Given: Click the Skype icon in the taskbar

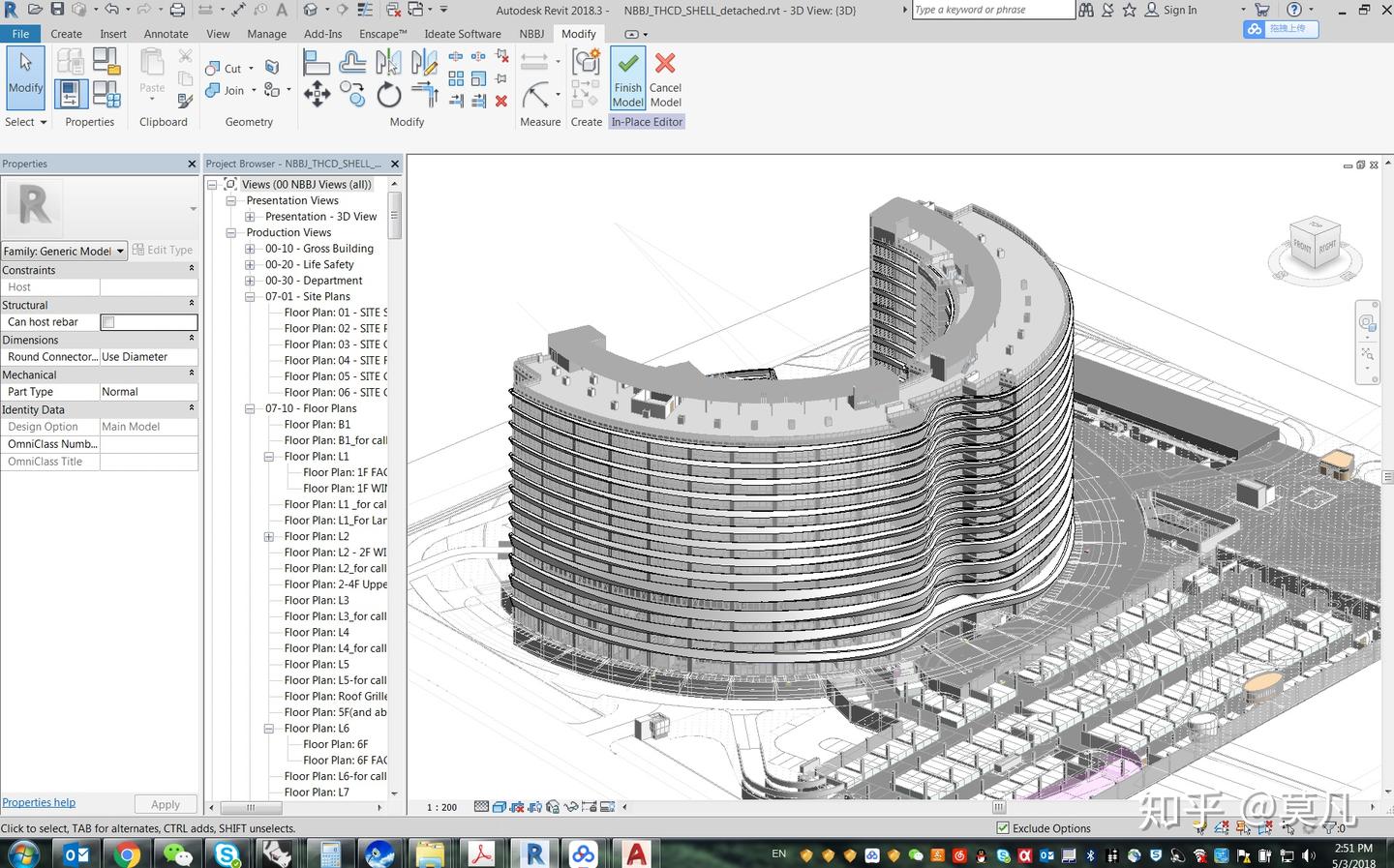Looking at the screenshot, I should [x=227, y=854].
